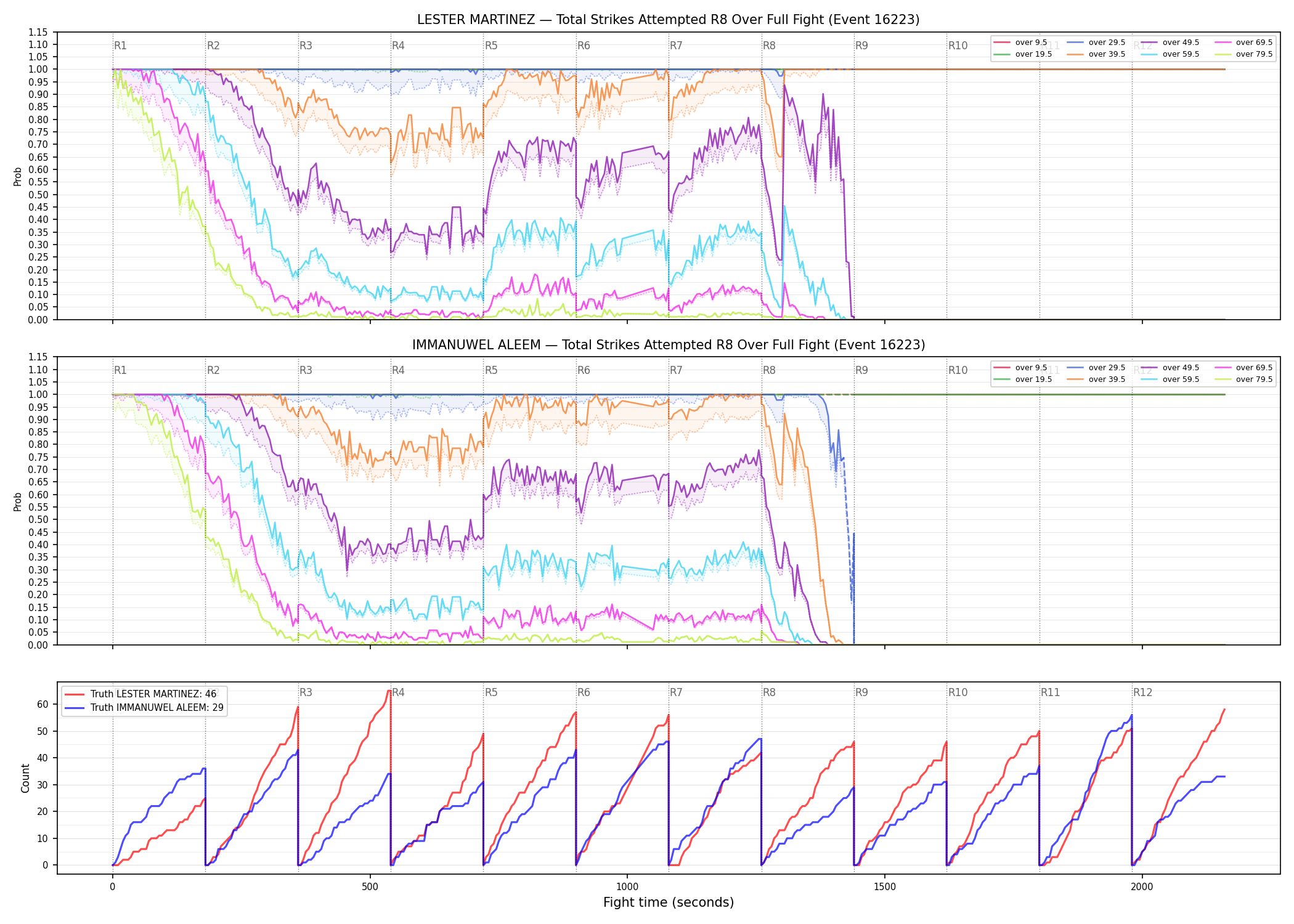Click the 30 tick label on Count axis
The image size is (1294, 924).
tap(43, 785)
